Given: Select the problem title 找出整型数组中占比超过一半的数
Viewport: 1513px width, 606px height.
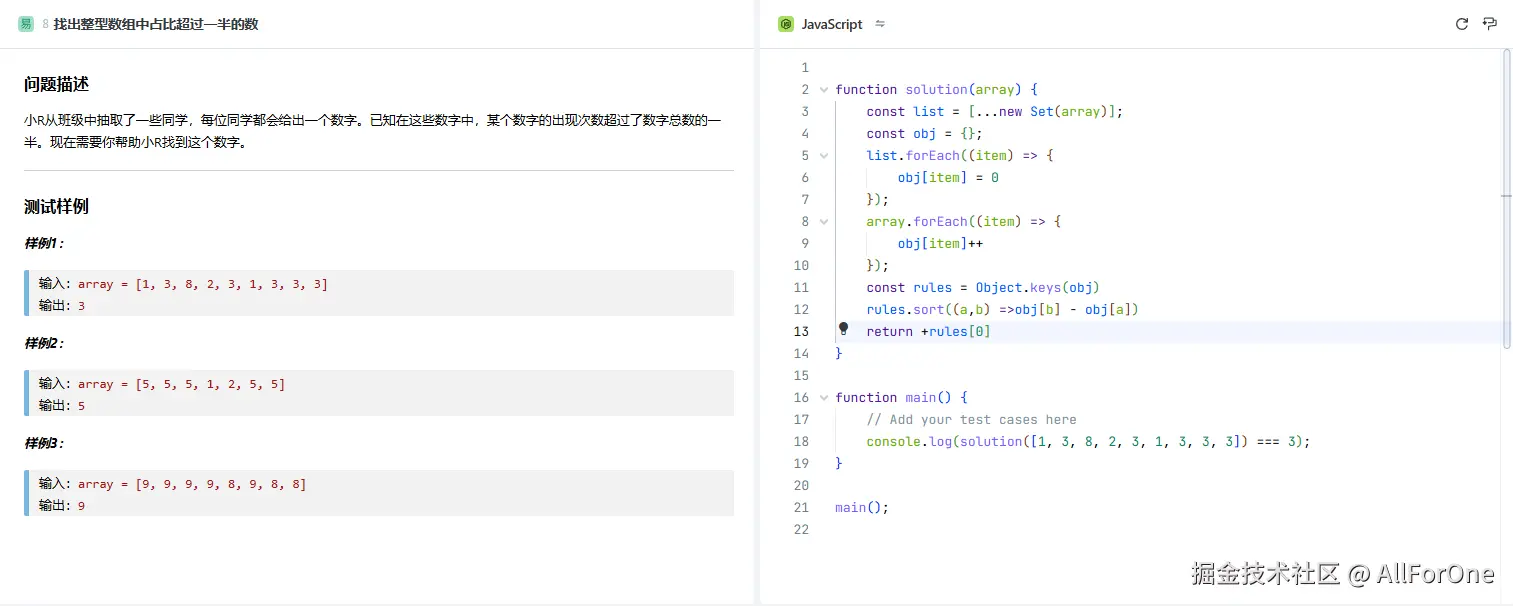Looking at the screenshot, I should (x=155, y=23).
